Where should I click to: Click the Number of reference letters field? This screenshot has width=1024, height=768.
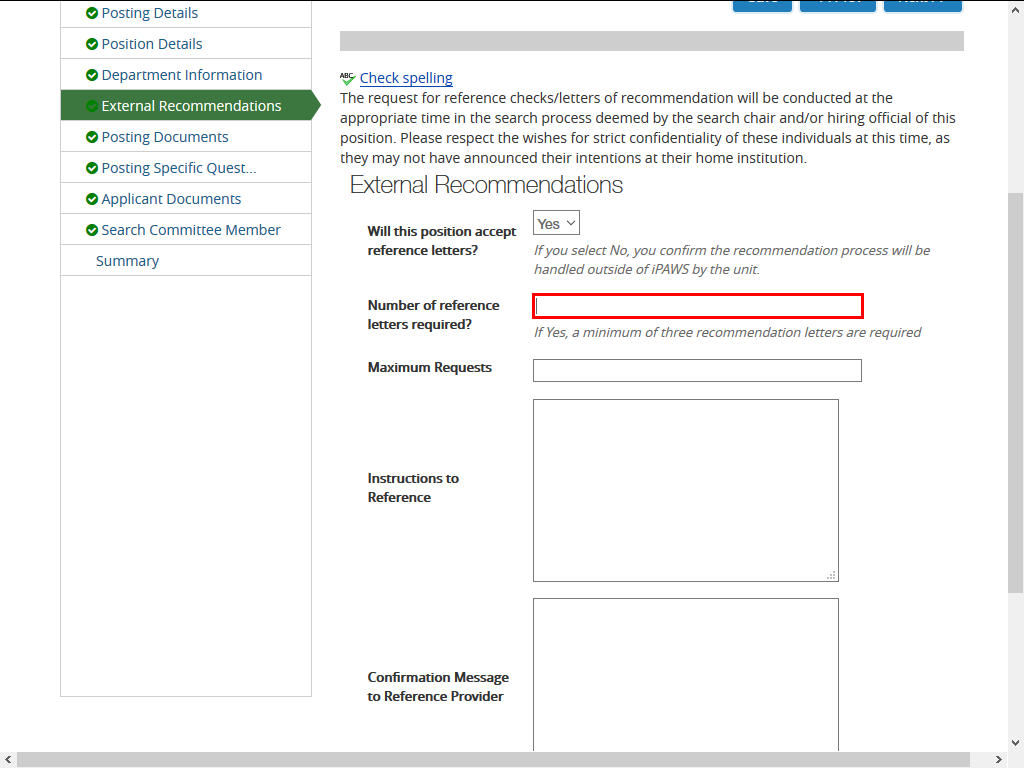click(697, 306)
